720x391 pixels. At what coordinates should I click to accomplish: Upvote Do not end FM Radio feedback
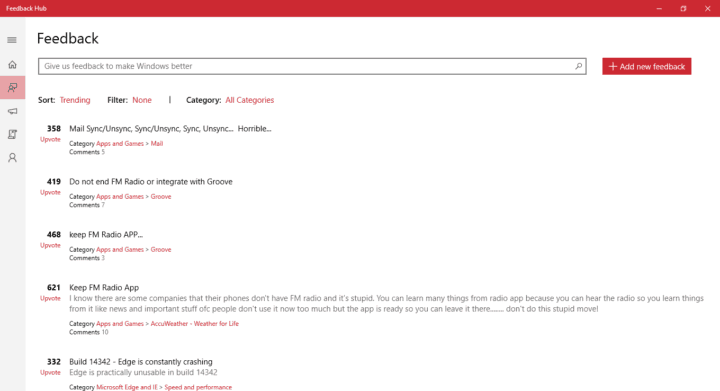(x=50, y=192)
